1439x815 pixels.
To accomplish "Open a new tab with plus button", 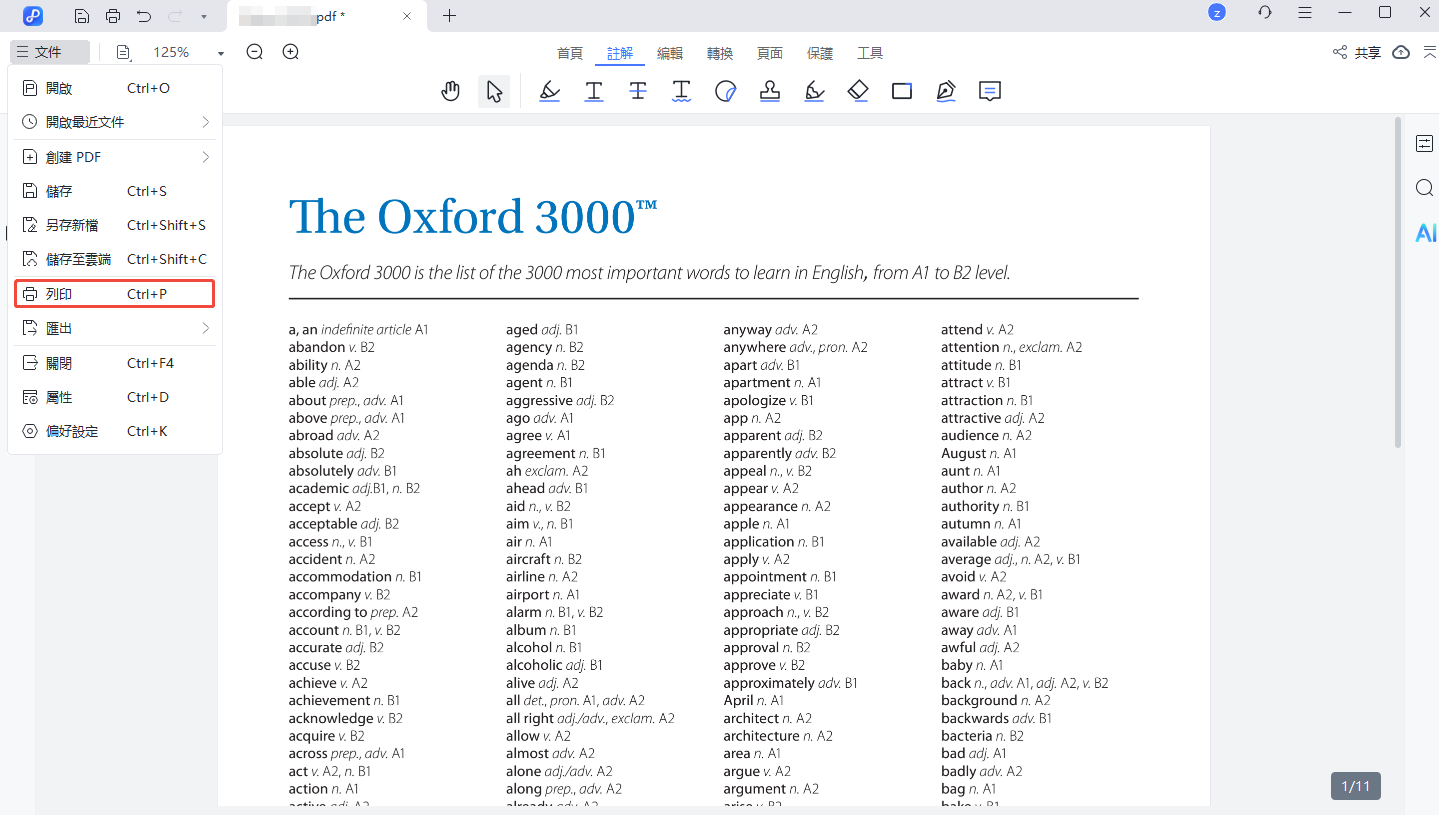I will tap(450, 16).
